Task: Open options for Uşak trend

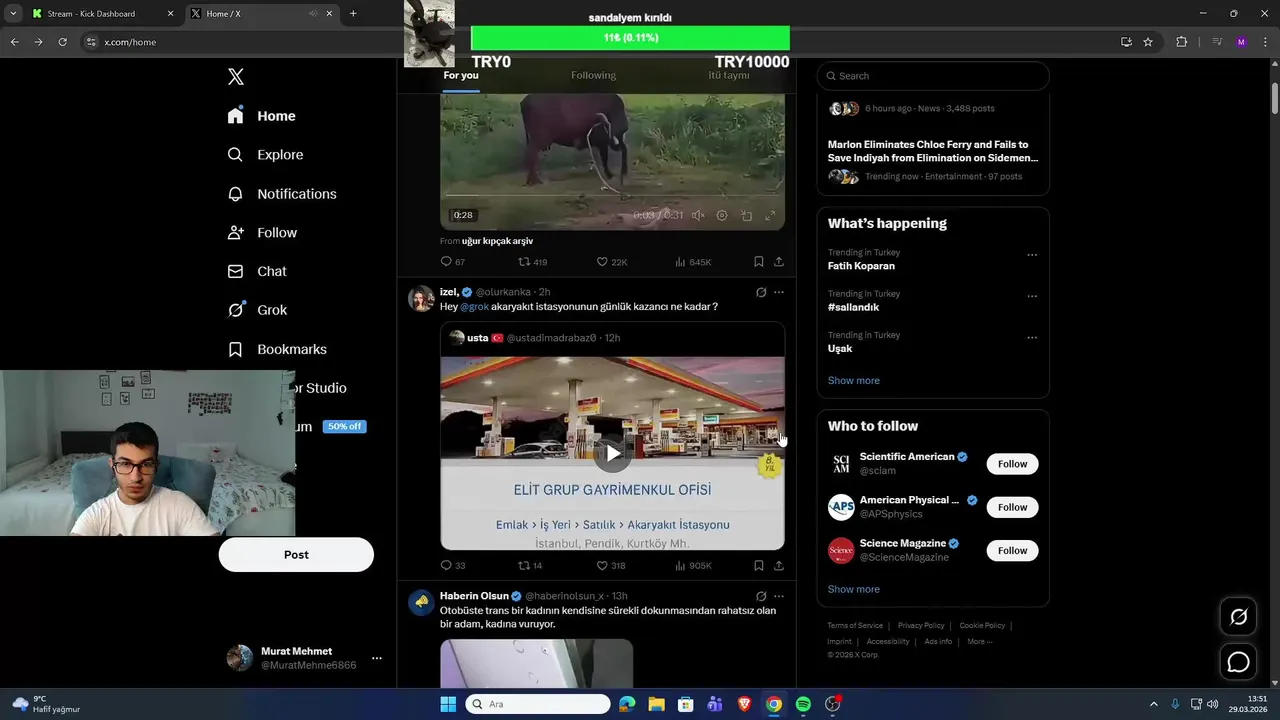Action: (x=1032, y=337)
